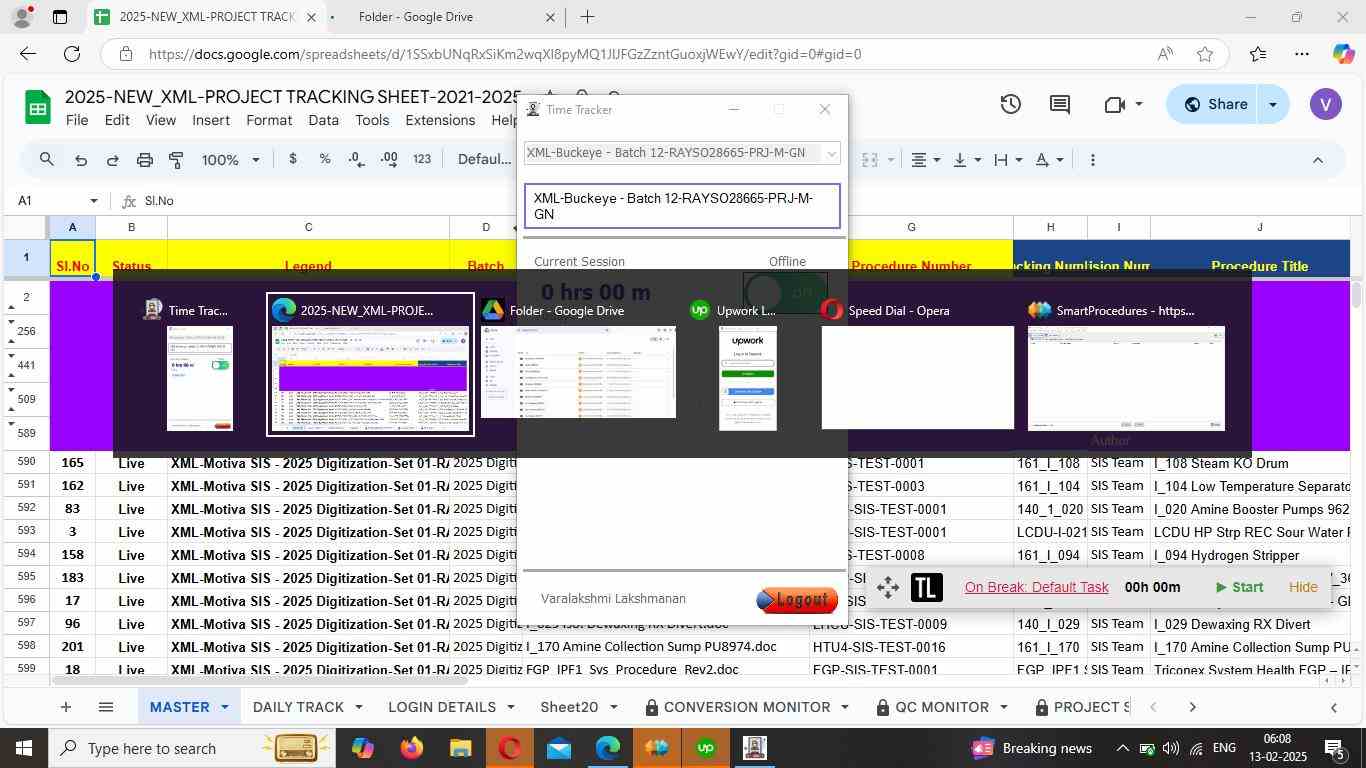Open the comments panel icon
The height and width of the screenshot is (768, 1366).
pos(1059,104)
